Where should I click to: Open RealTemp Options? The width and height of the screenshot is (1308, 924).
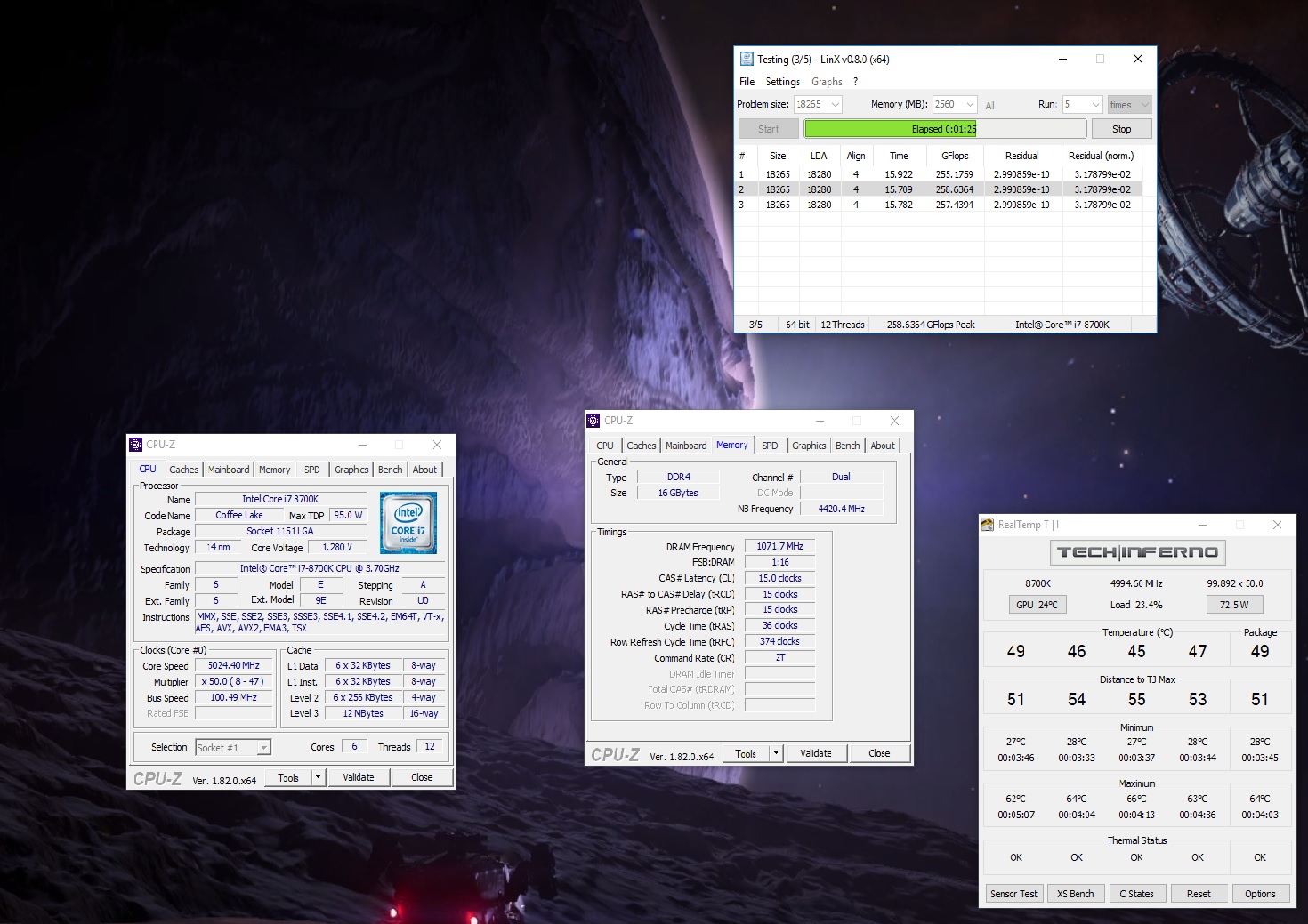(1260, 894)
